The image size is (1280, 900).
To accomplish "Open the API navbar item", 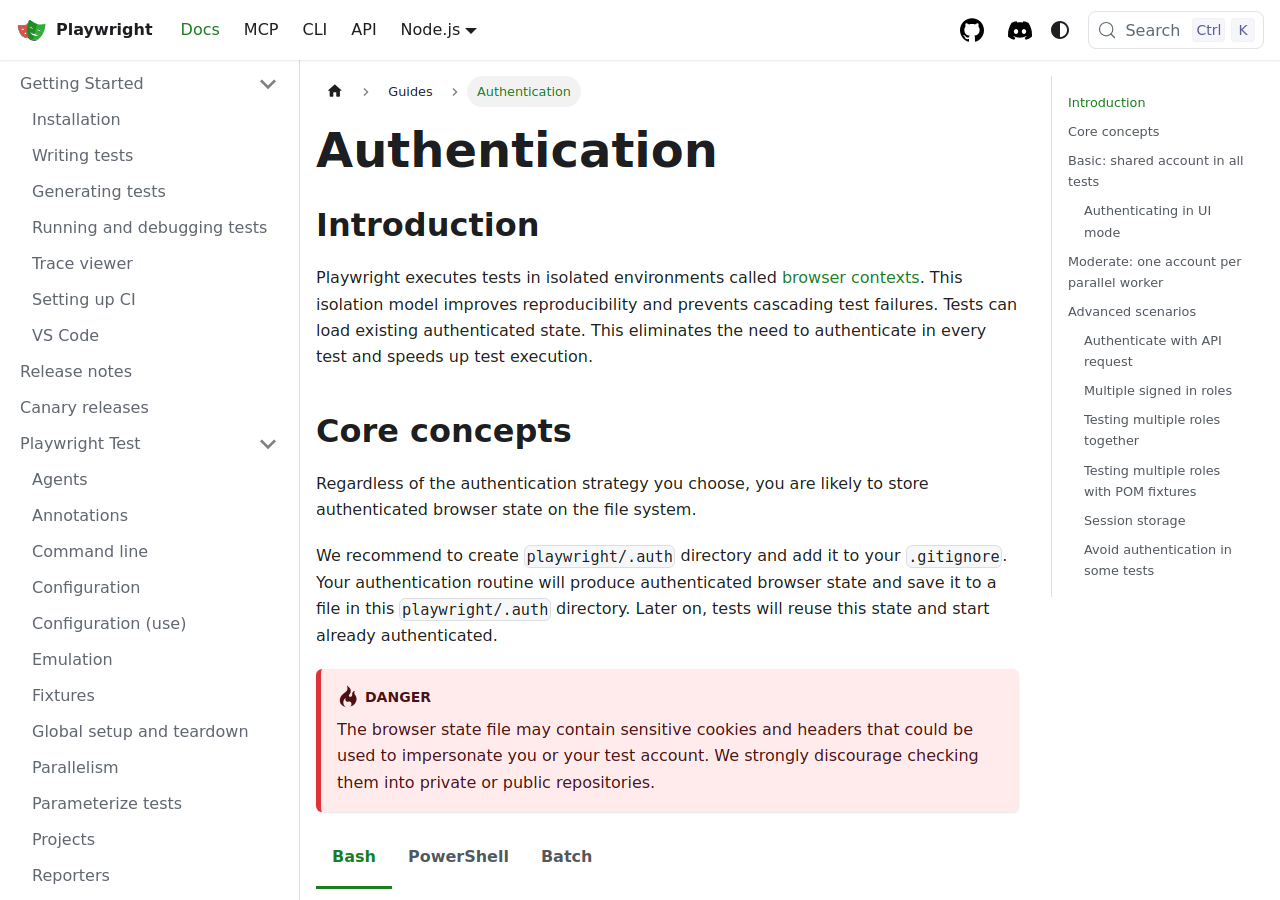I will (x=364, y=30).
